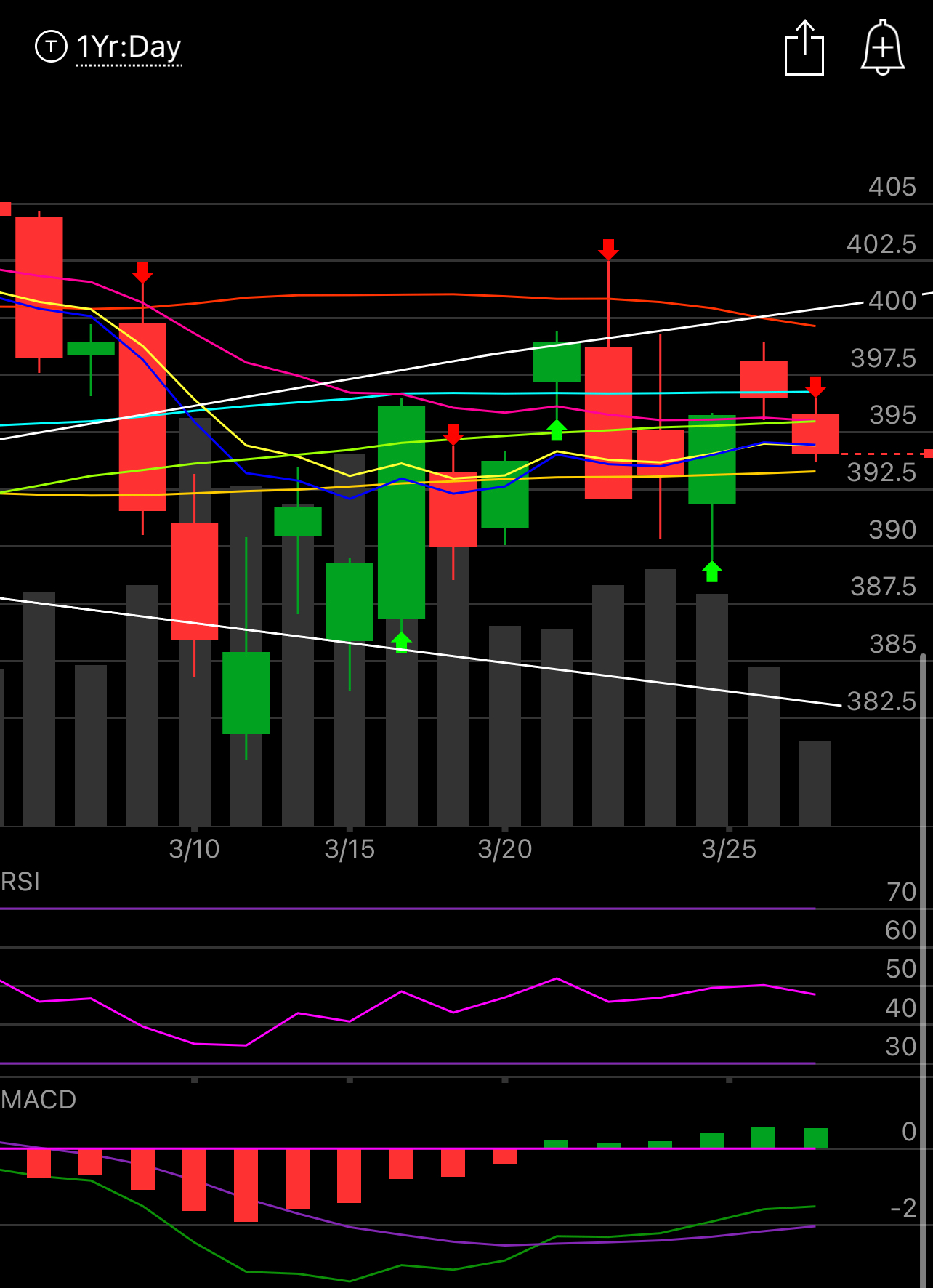Add a price alert with the bell icon
933x1288 pixels.
tap(882, 47)
